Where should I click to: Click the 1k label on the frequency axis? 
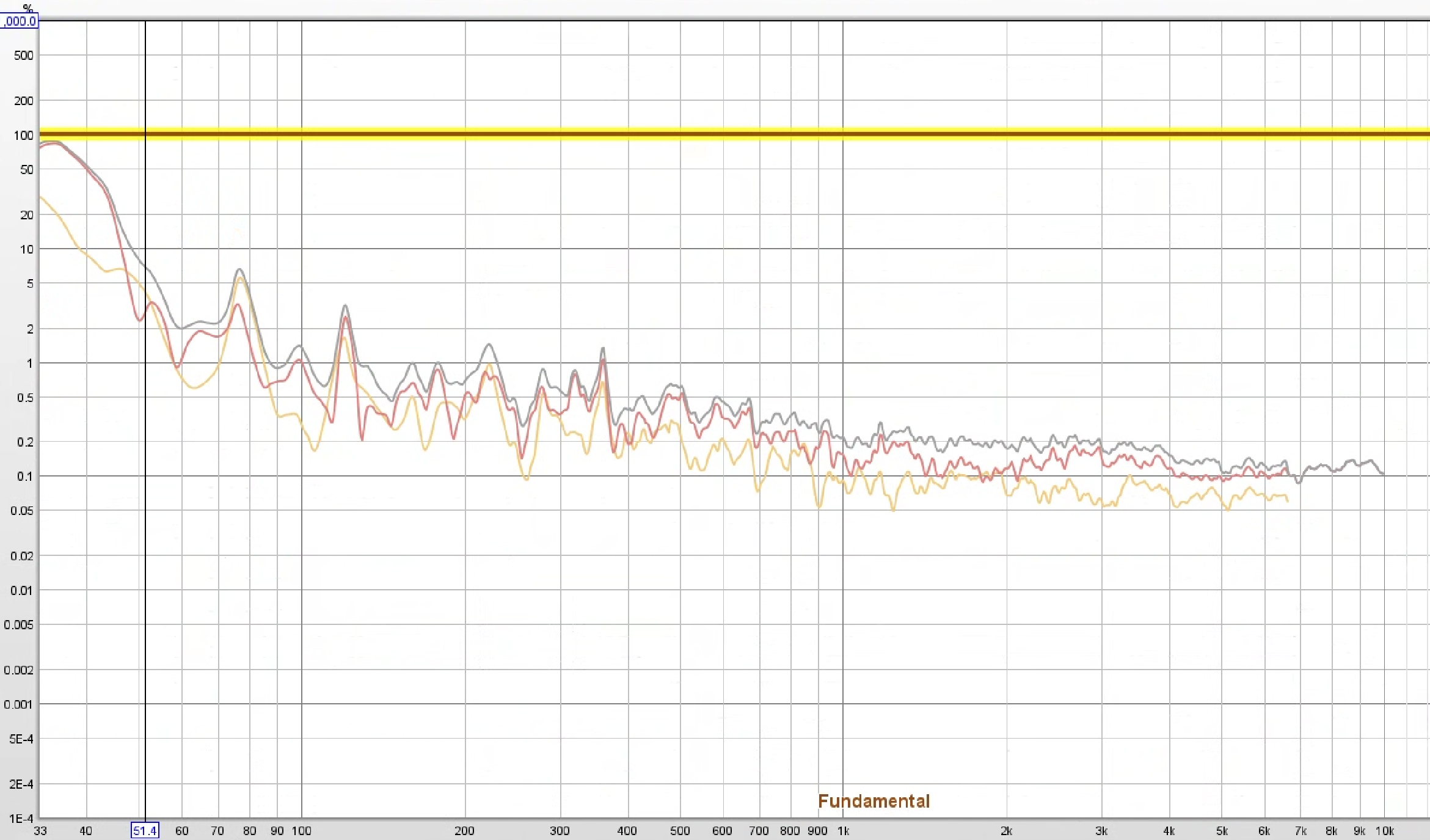[x=843, y=831]
